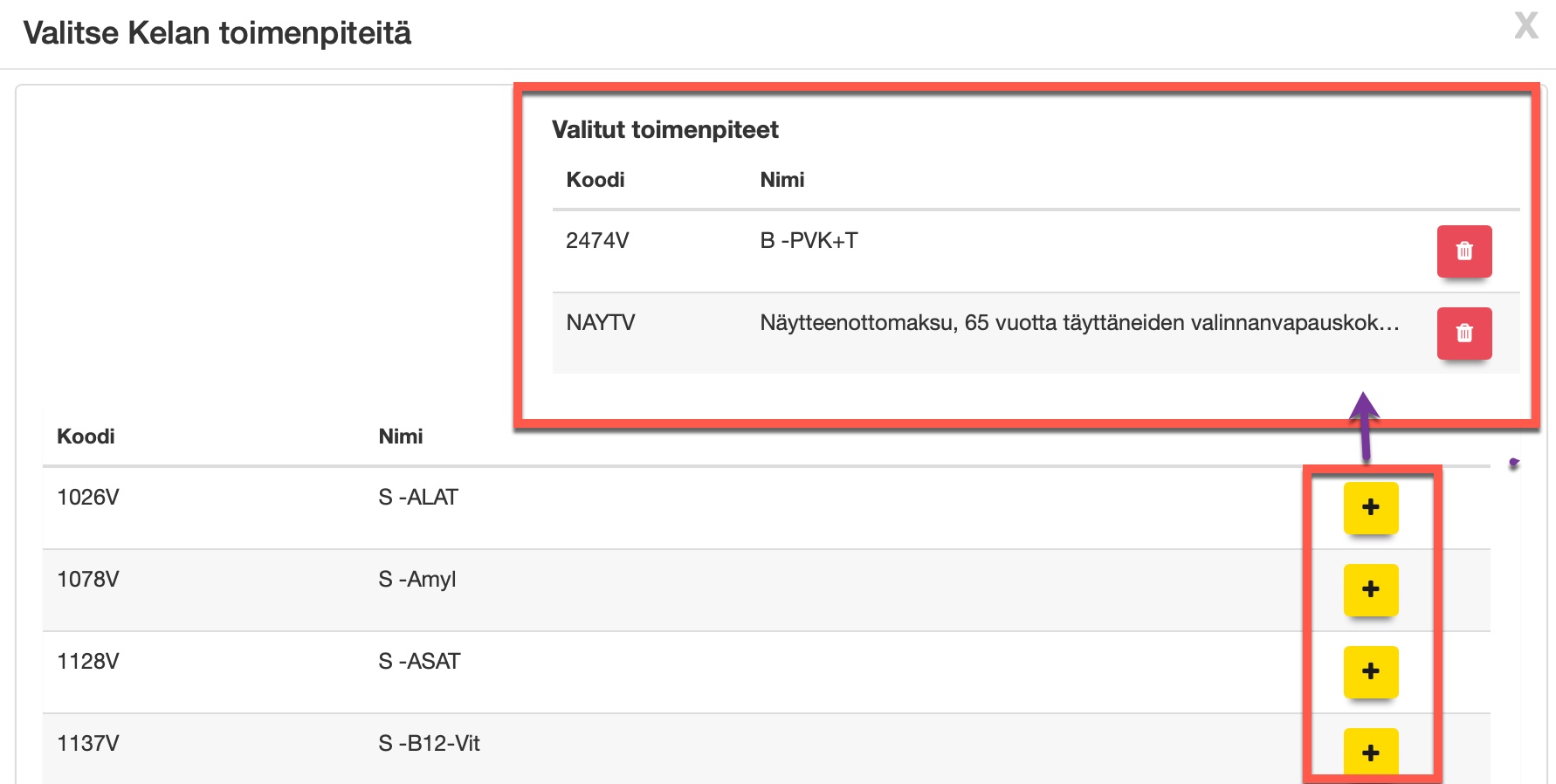Select the 1128V row code
Viewport: 1556px width, 784px height.
(x=88, y=662)
